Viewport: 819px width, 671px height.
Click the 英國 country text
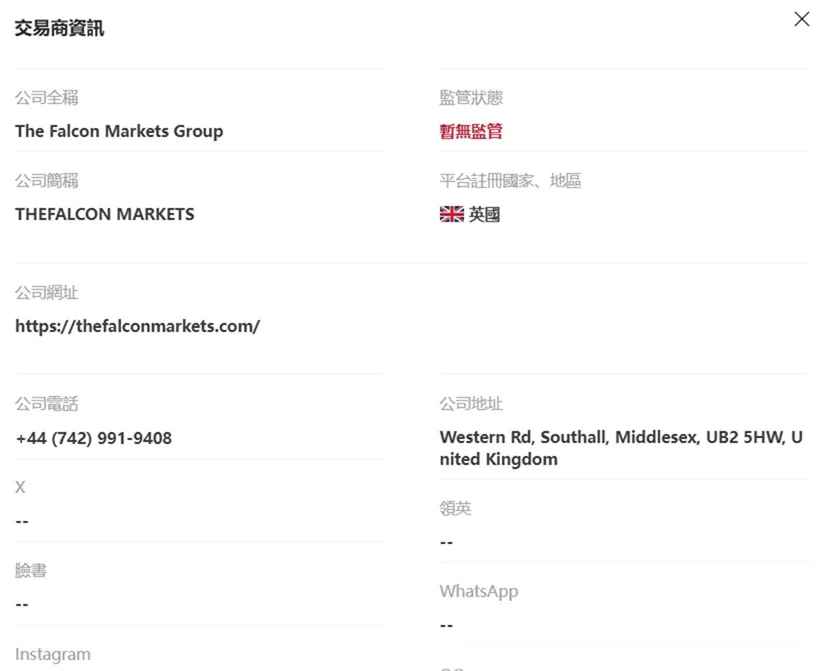click(x=484, y=214)
